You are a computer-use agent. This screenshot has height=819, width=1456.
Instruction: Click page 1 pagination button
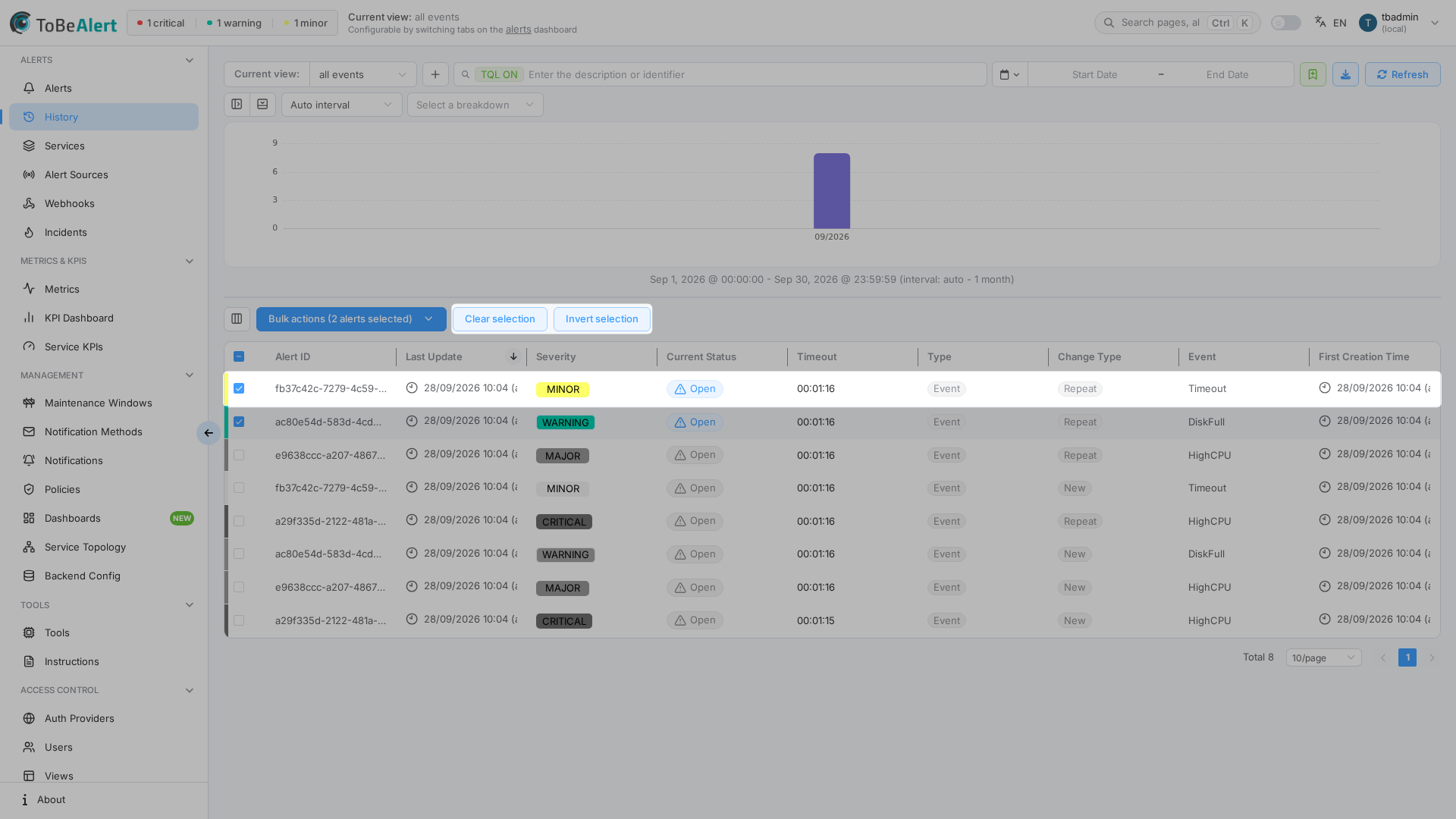(x=1407, y=657)
